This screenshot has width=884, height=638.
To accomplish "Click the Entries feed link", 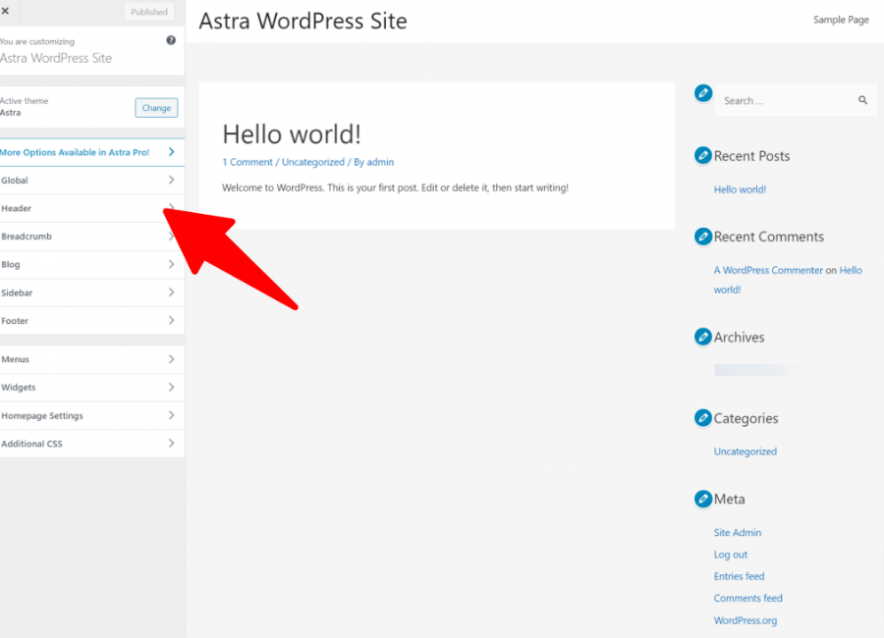I will (739, 576).
